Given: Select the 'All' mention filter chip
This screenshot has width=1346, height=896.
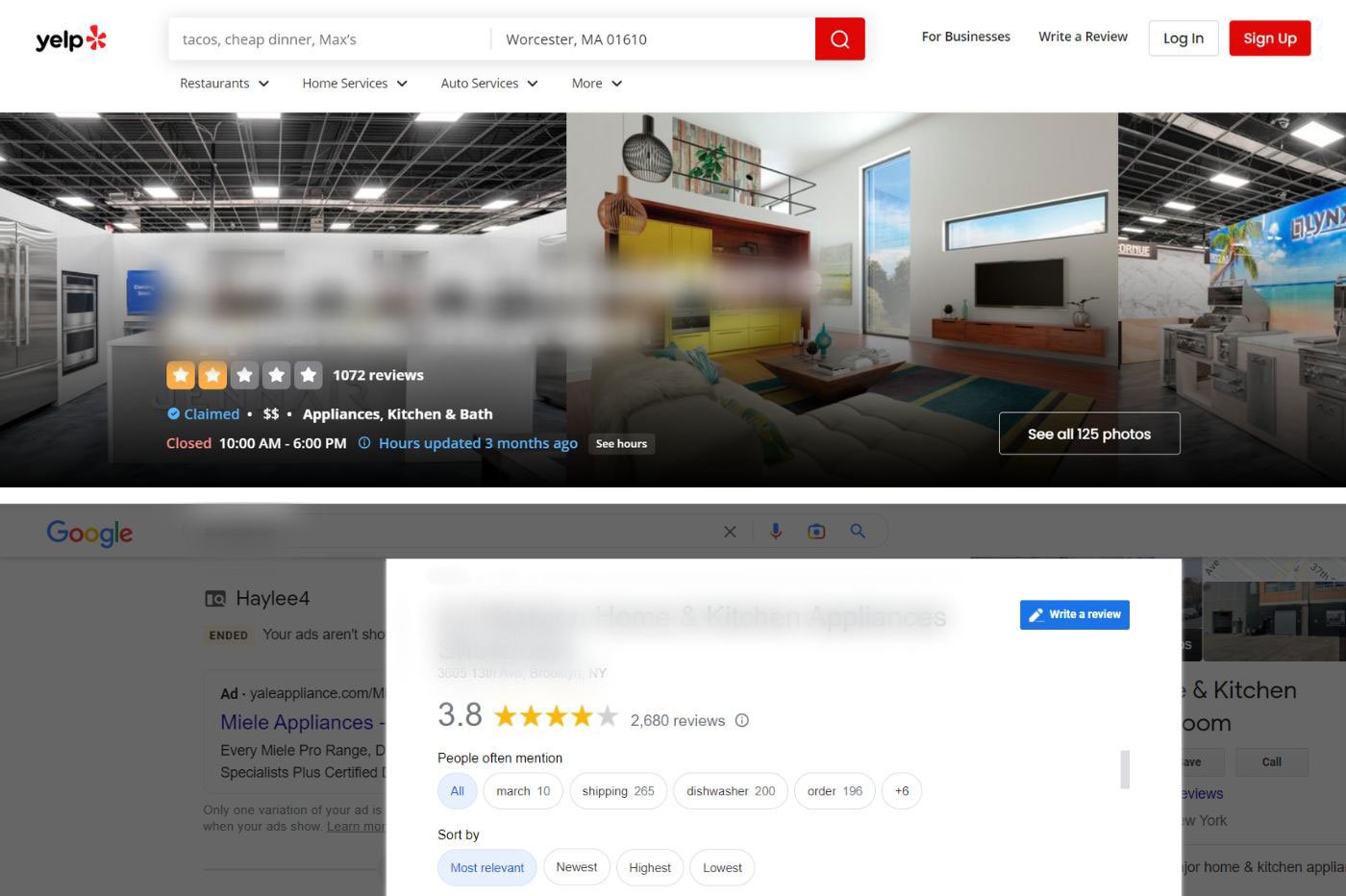Looking at the screenshot, I should pos(457,791).
